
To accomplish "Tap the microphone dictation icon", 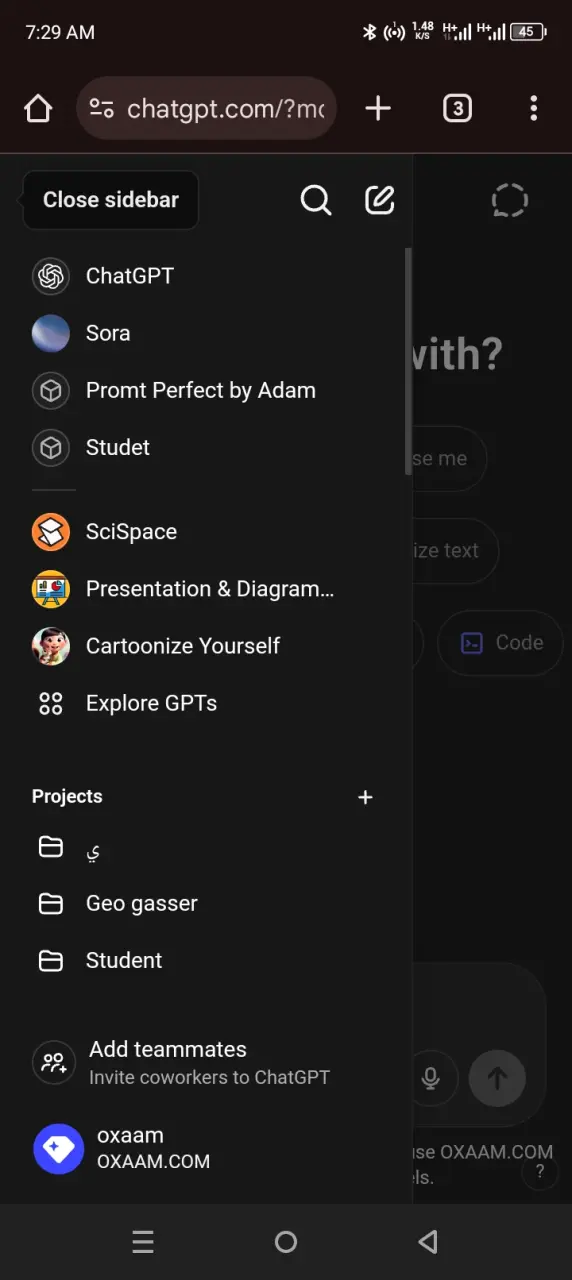I will click(430, 1079).
